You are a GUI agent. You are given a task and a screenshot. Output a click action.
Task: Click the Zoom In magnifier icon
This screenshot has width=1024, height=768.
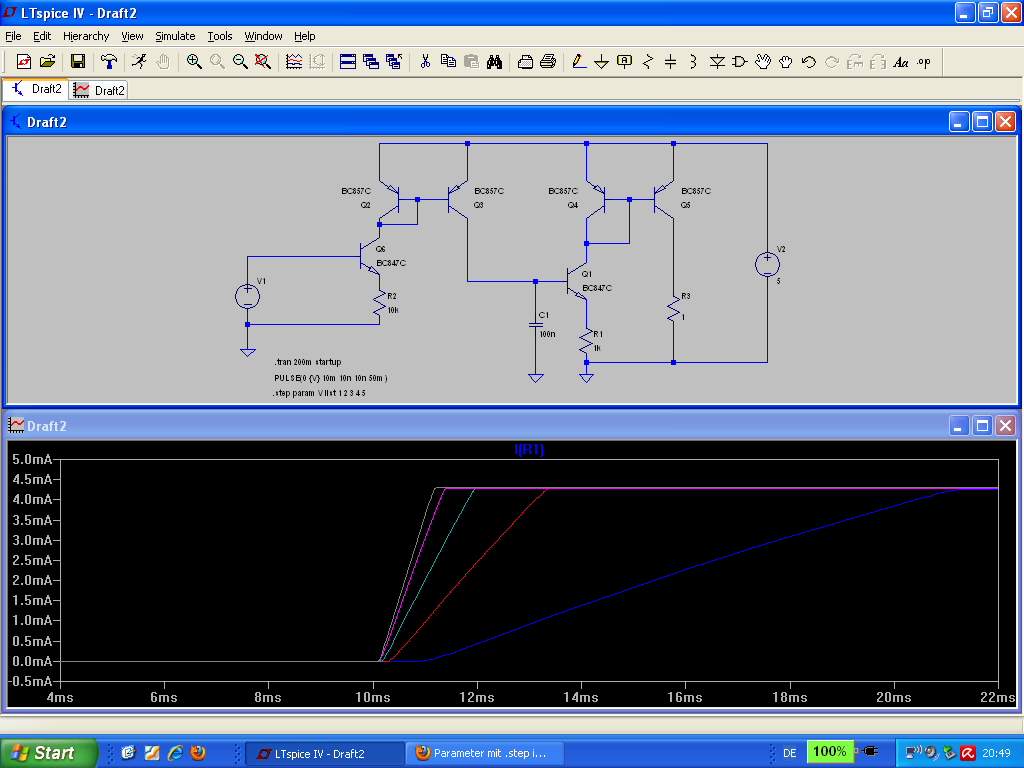194,62
